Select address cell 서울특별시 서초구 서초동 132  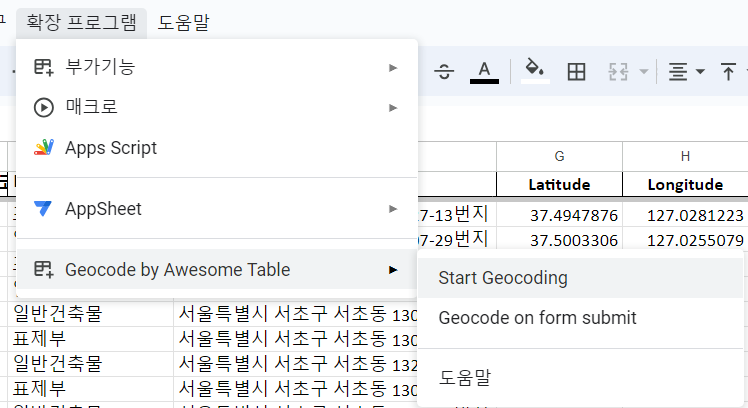(296, 364)
